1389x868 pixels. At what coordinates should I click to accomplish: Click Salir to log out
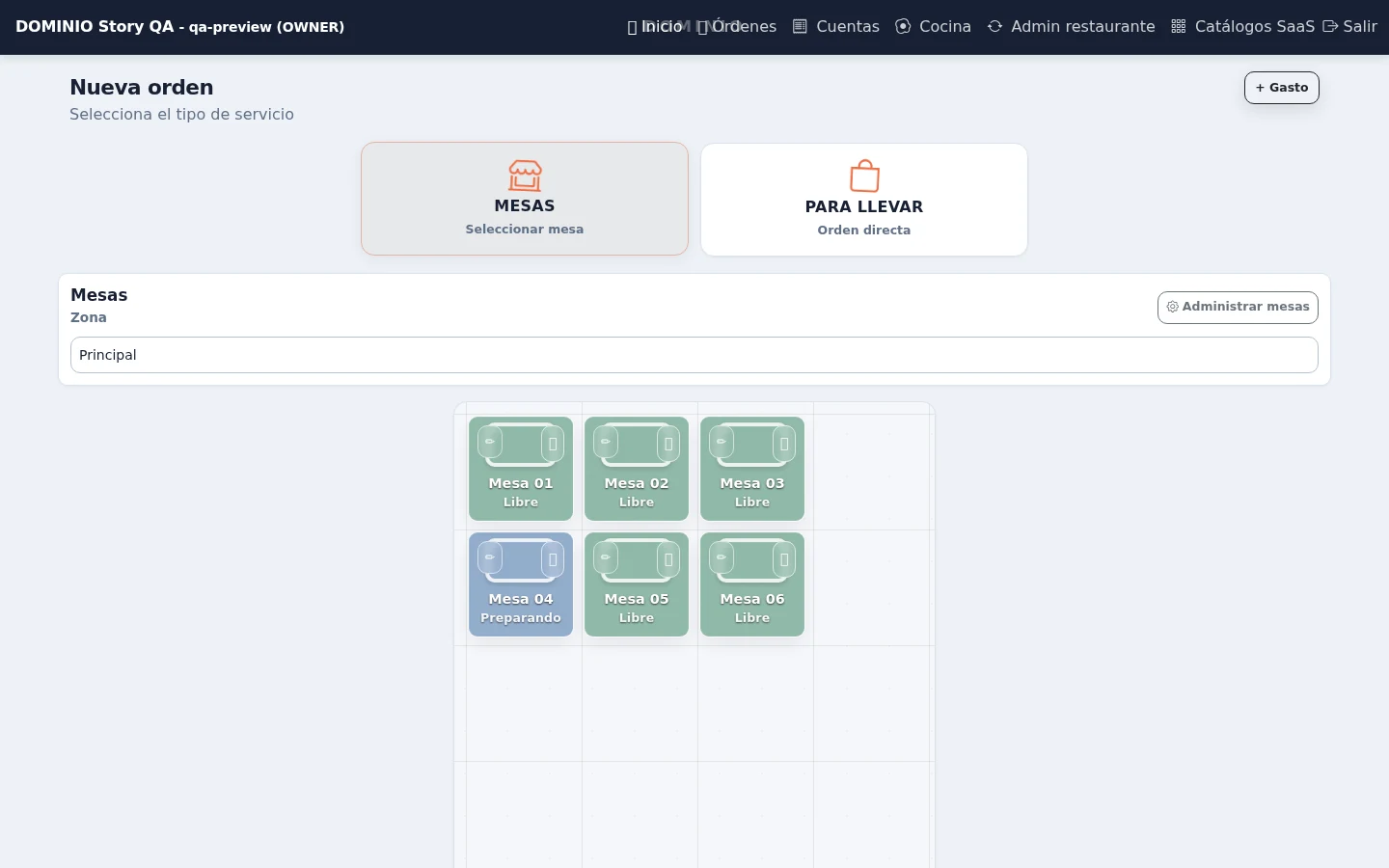(1349, 27)
